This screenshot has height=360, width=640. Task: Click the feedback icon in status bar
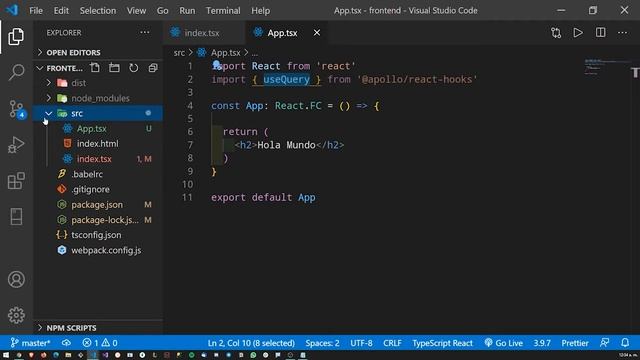tap(604, 343)
